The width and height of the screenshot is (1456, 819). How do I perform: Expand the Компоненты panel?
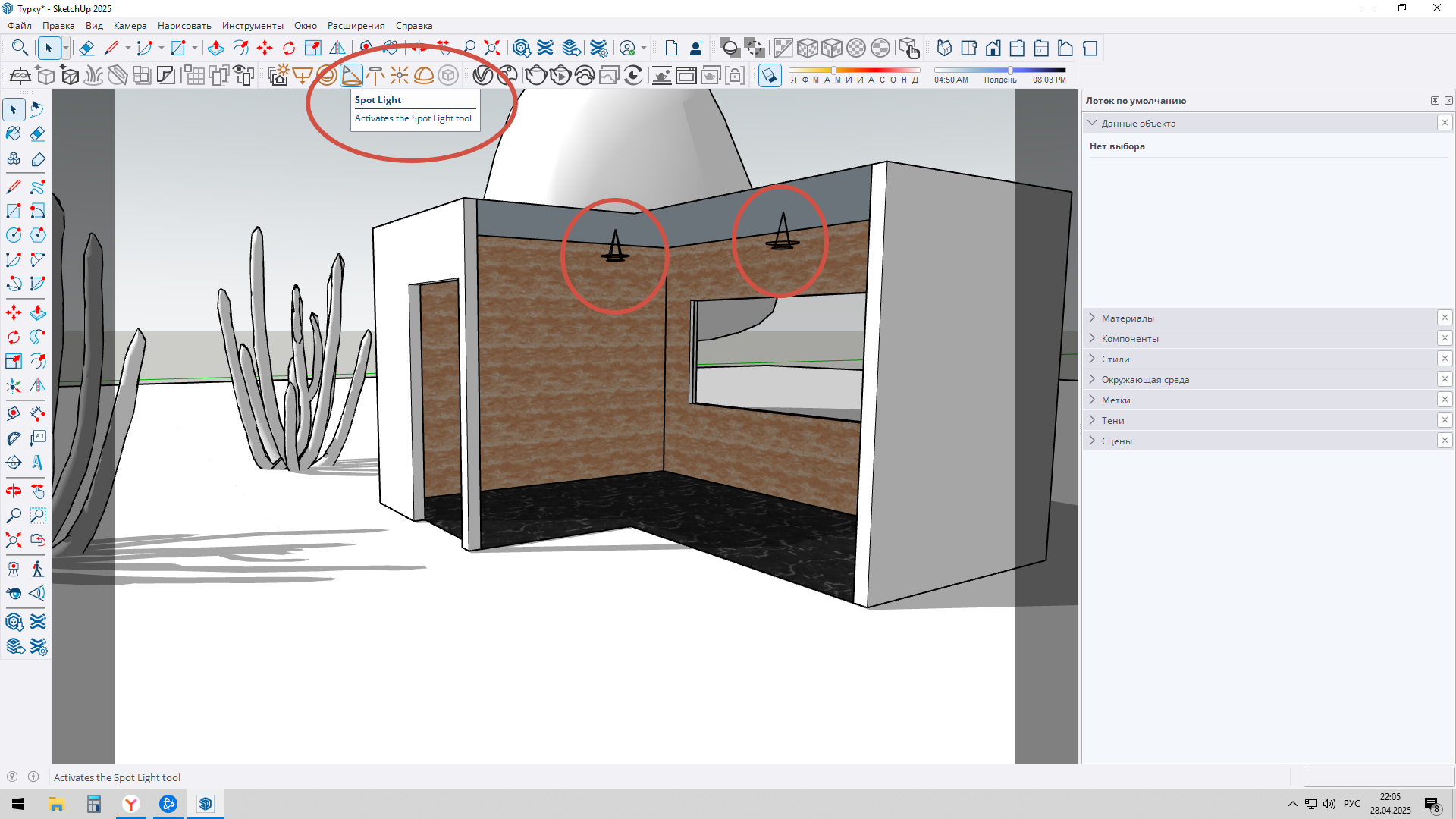(x=1093, y=338)
